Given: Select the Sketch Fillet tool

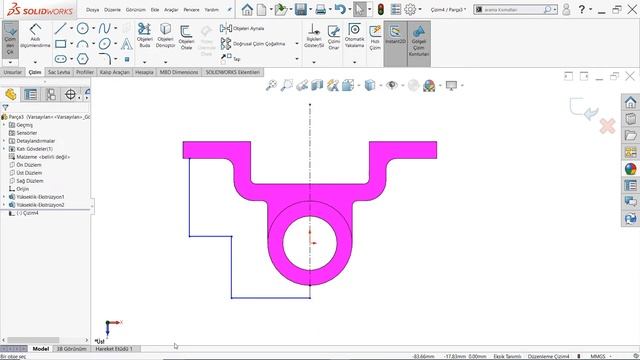Looking at the screenshot, I should pos(105,59).
